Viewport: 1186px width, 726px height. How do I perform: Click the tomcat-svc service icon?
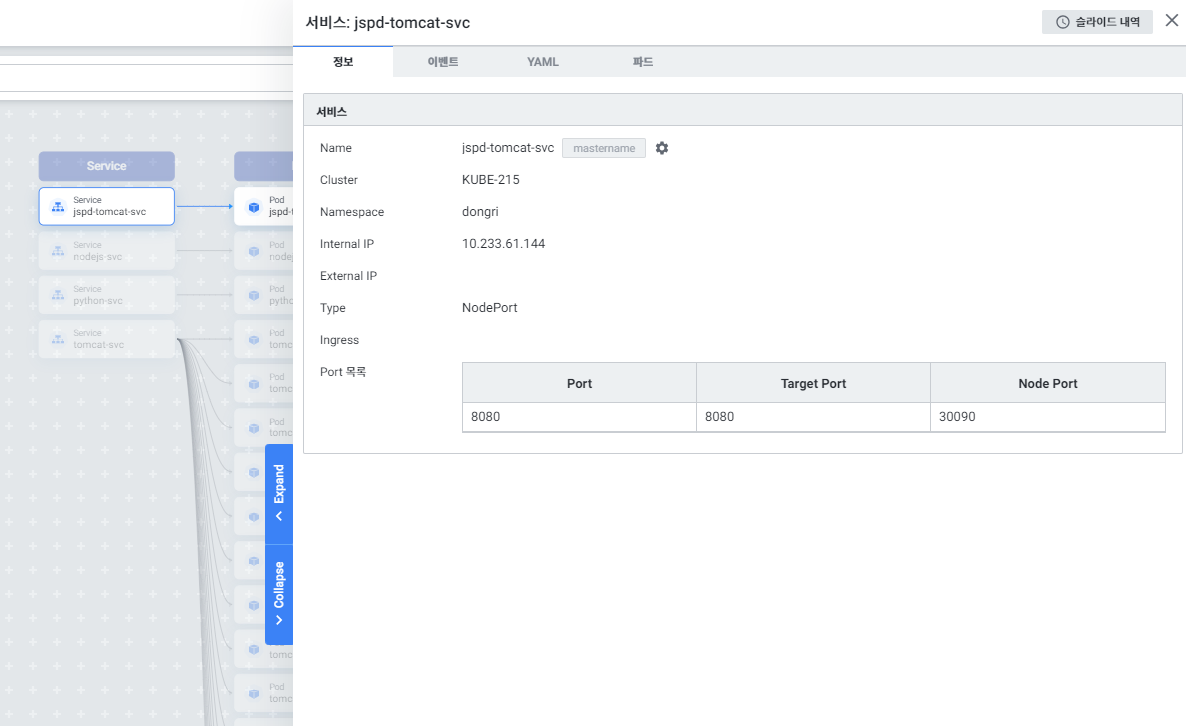point(58,339)
